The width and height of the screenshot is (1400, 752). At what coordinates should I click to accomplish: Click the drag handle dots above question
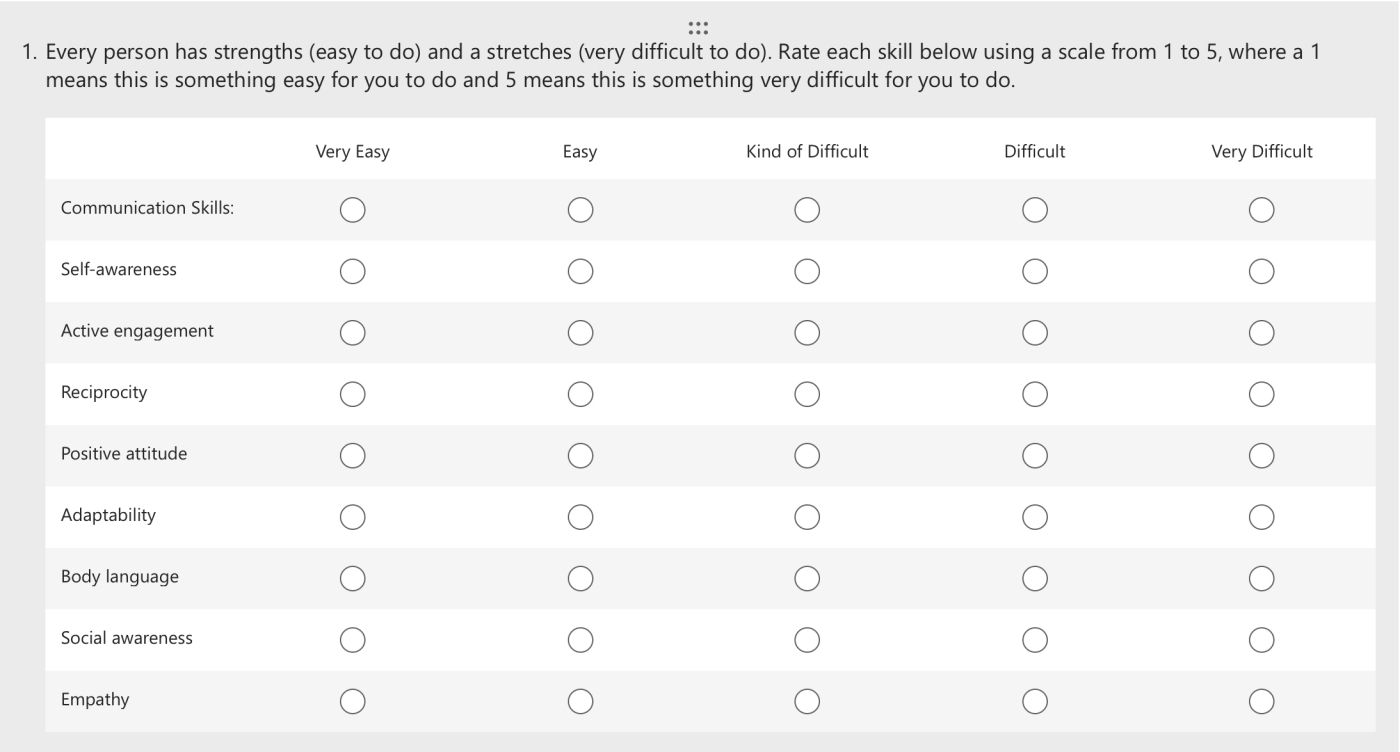coord(699,26)
